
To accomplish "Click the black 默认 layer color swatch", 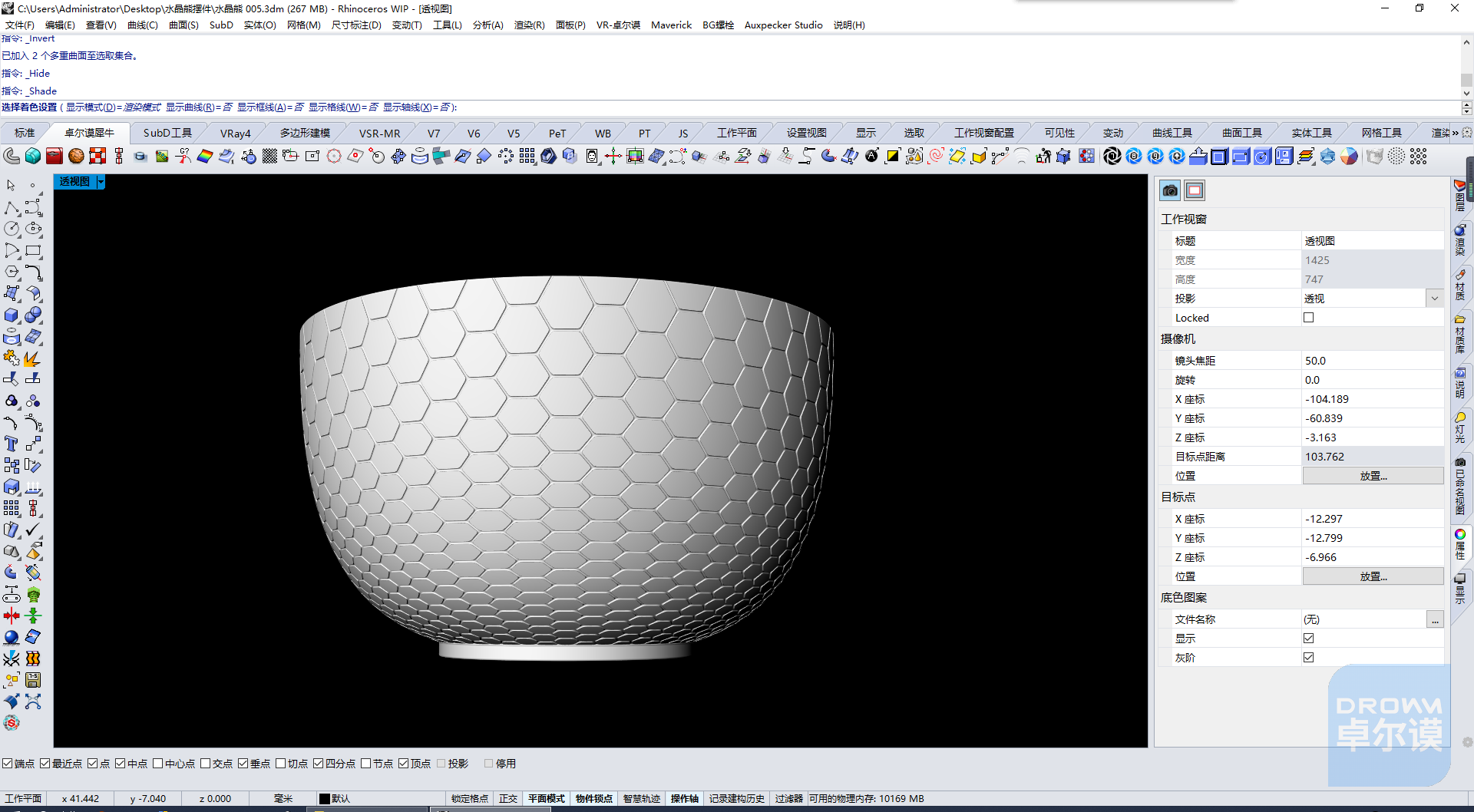I will [x=324, y=799].
